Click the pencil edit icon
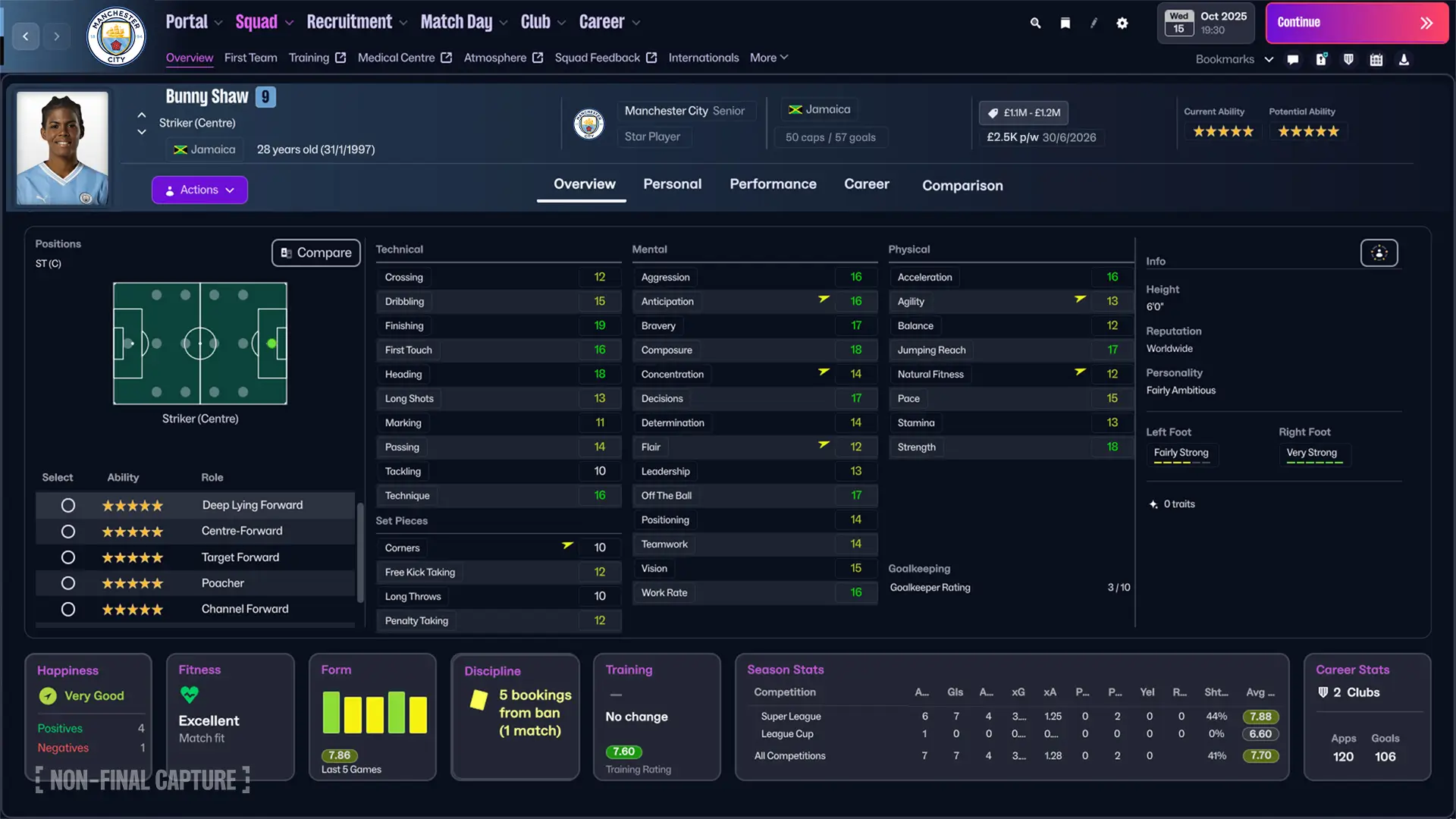 tap(1094, 23)
